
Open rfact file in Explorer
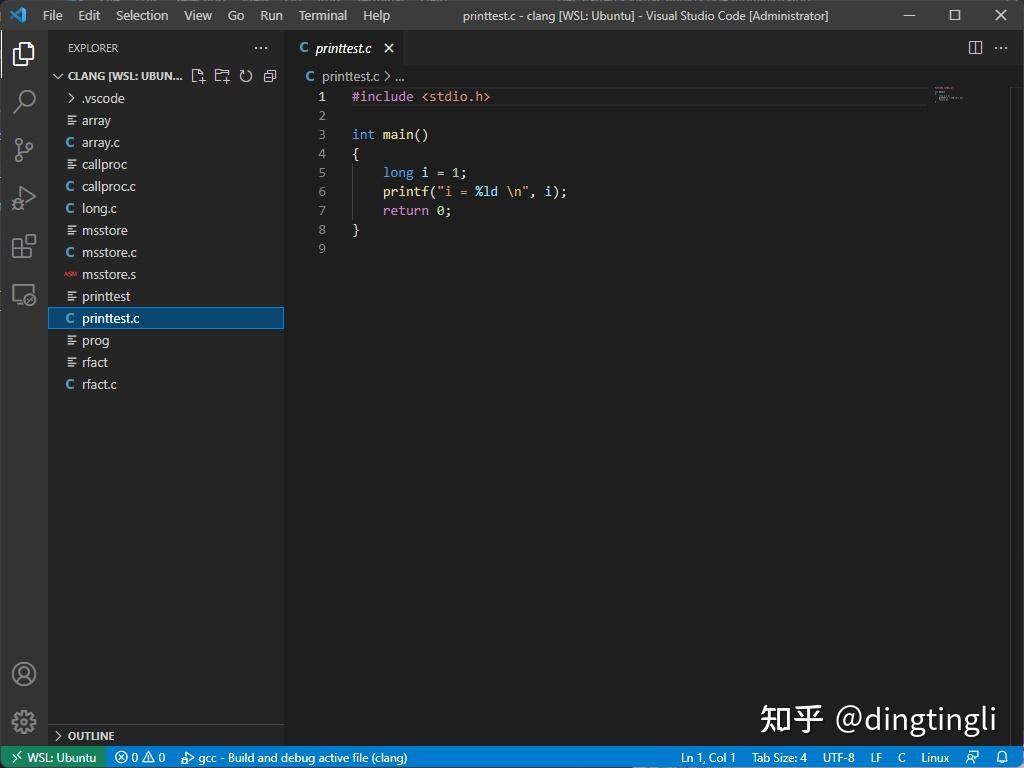(166, 362)
